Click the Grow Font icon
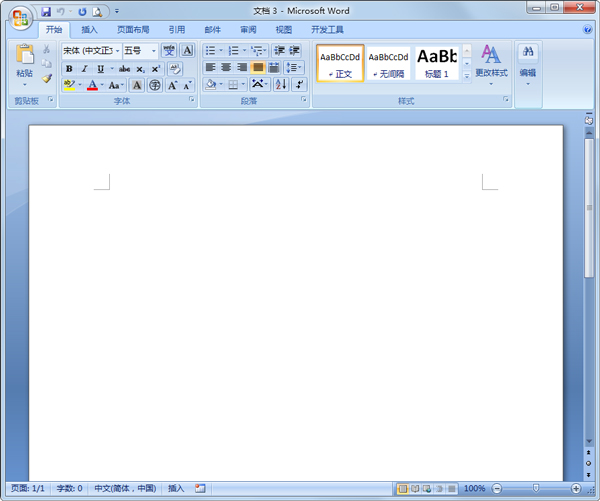600x501 pixels. [x=172, y=86]
